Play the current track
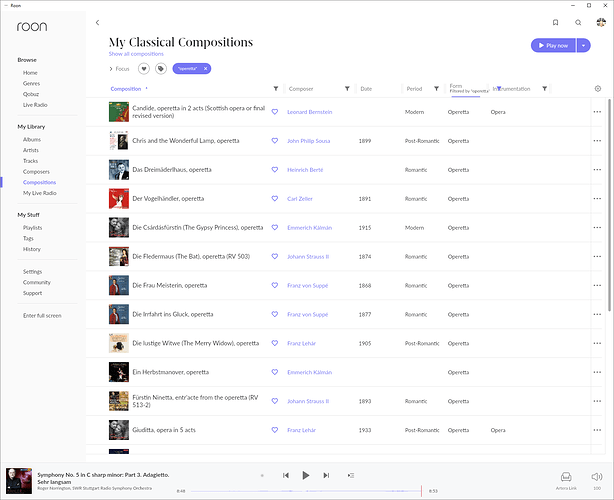Viewport: 614px width, 500px height. [306, 475]
